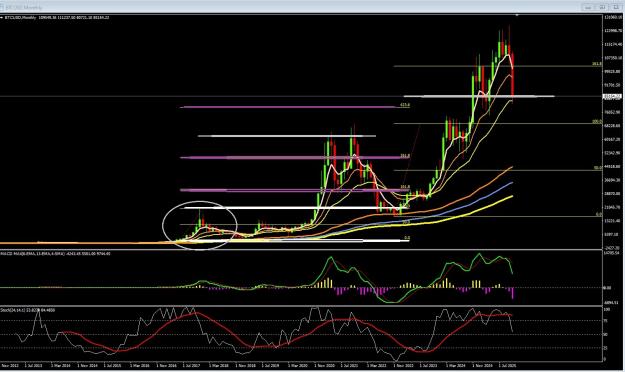Click the 423.6 Fibonacci level label
Screen dimensions: 625x372
click(x=405, y=105)
